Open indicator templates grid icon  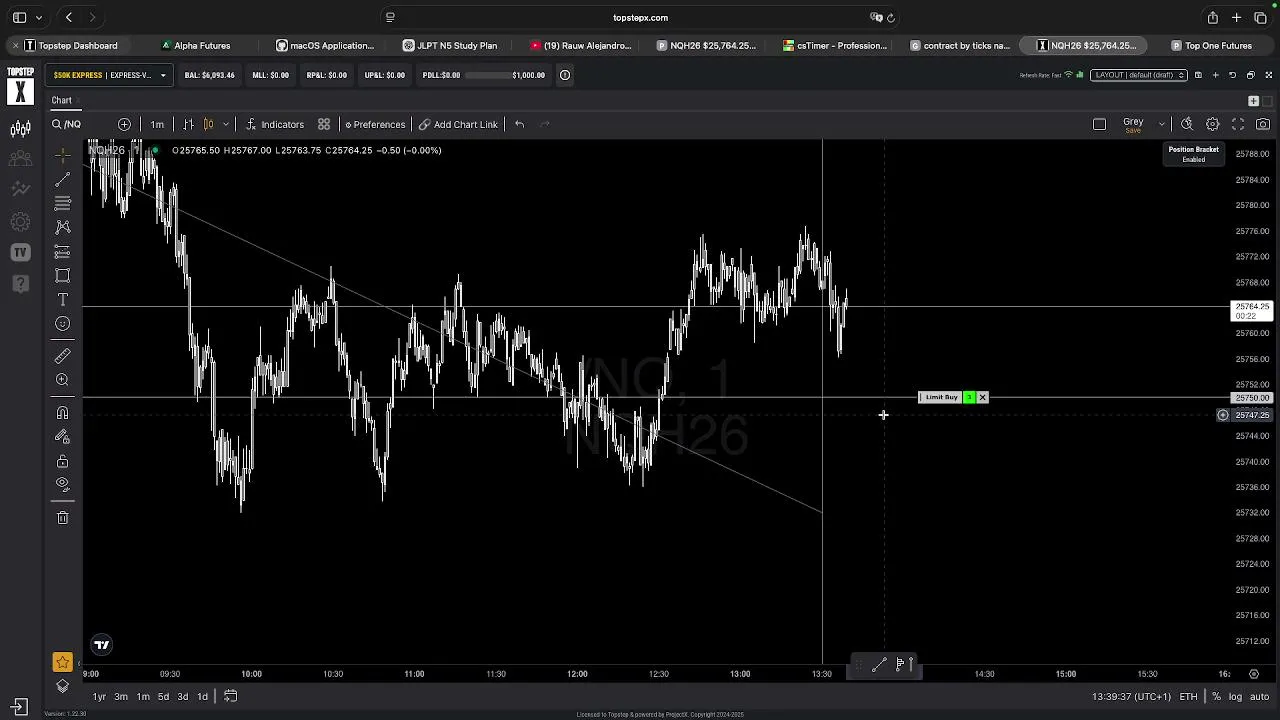click(324, 124)
